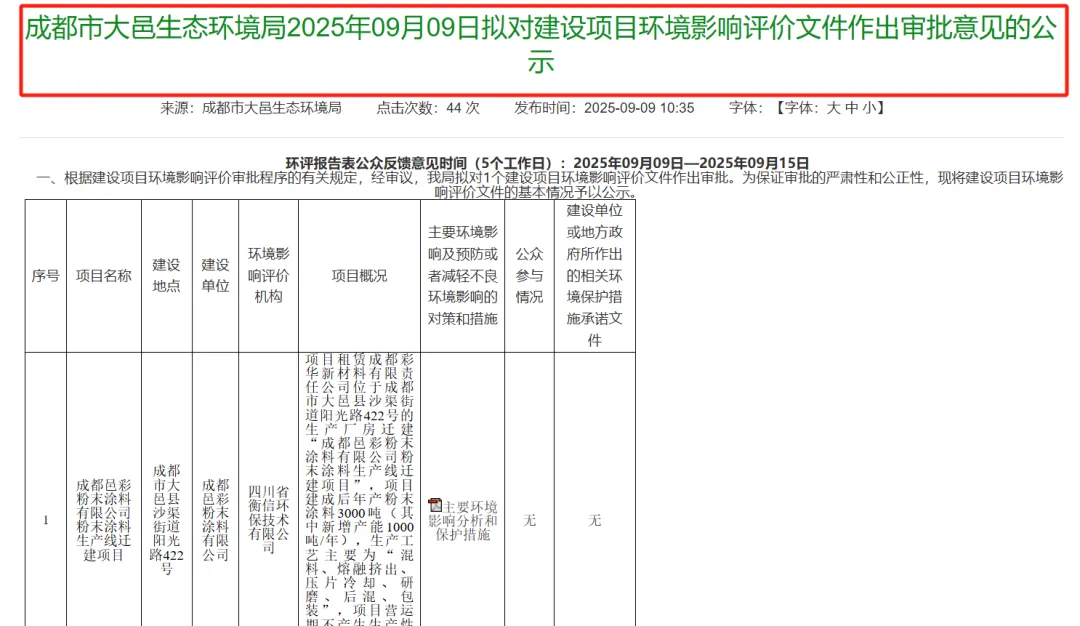
Task: Click the 环评报告表公众反馈意见时间 heading line
Action: coord(548,163)
